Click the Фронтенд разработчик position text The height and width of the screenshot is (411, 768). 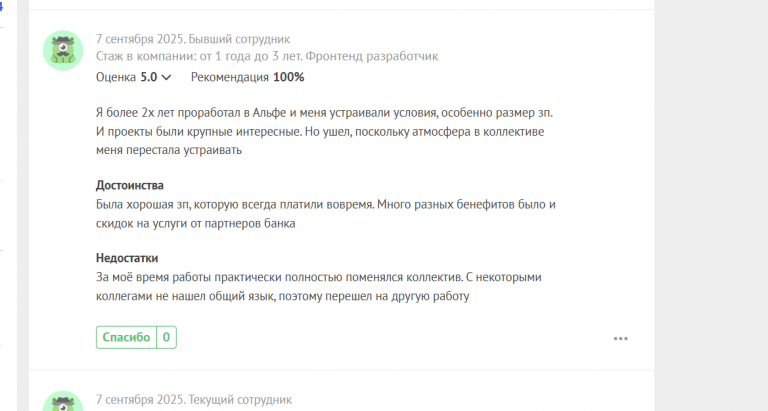point(372,56)
